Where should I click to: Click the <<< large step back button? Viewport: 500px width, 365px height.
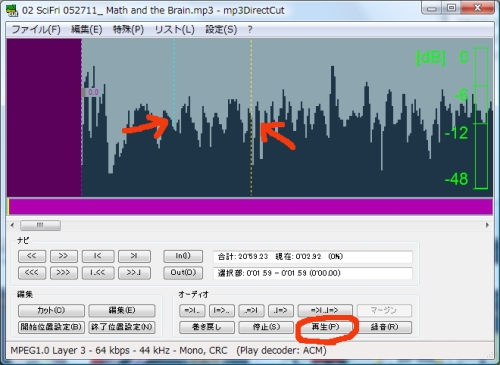pos(32,273)
